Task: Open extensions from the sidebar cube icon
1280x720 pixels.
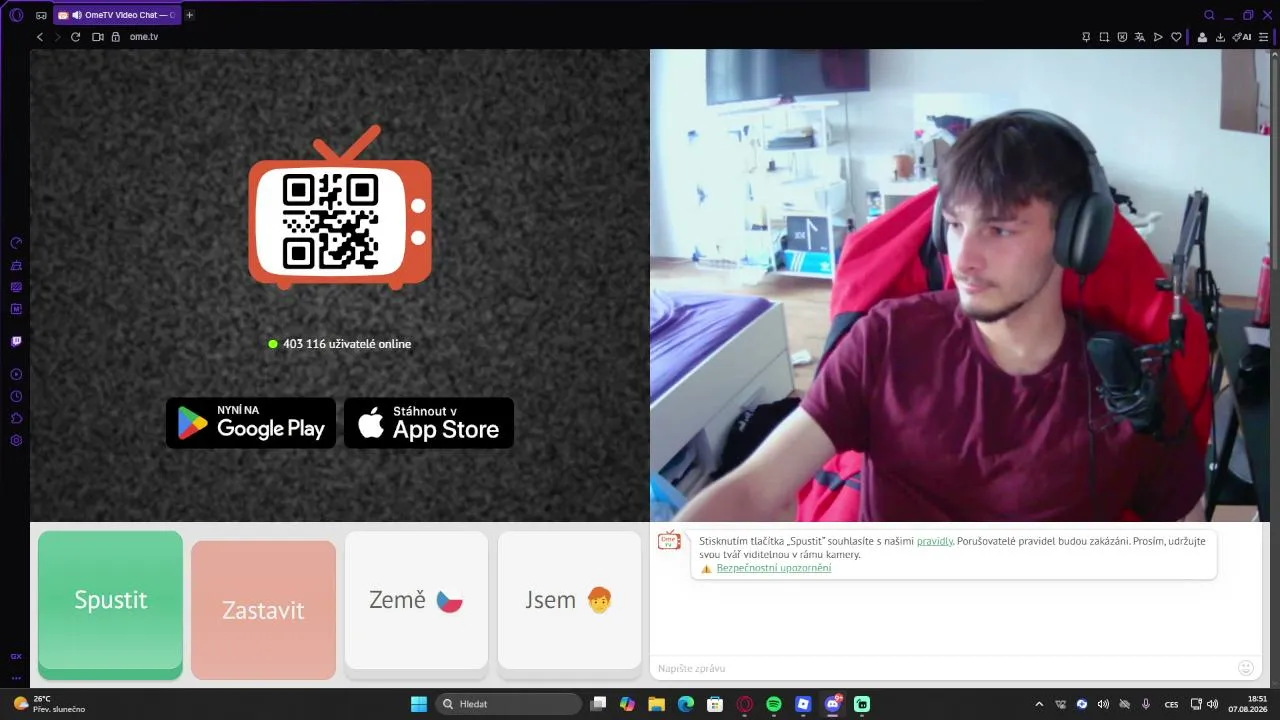Action: click(x=16, y=418)
